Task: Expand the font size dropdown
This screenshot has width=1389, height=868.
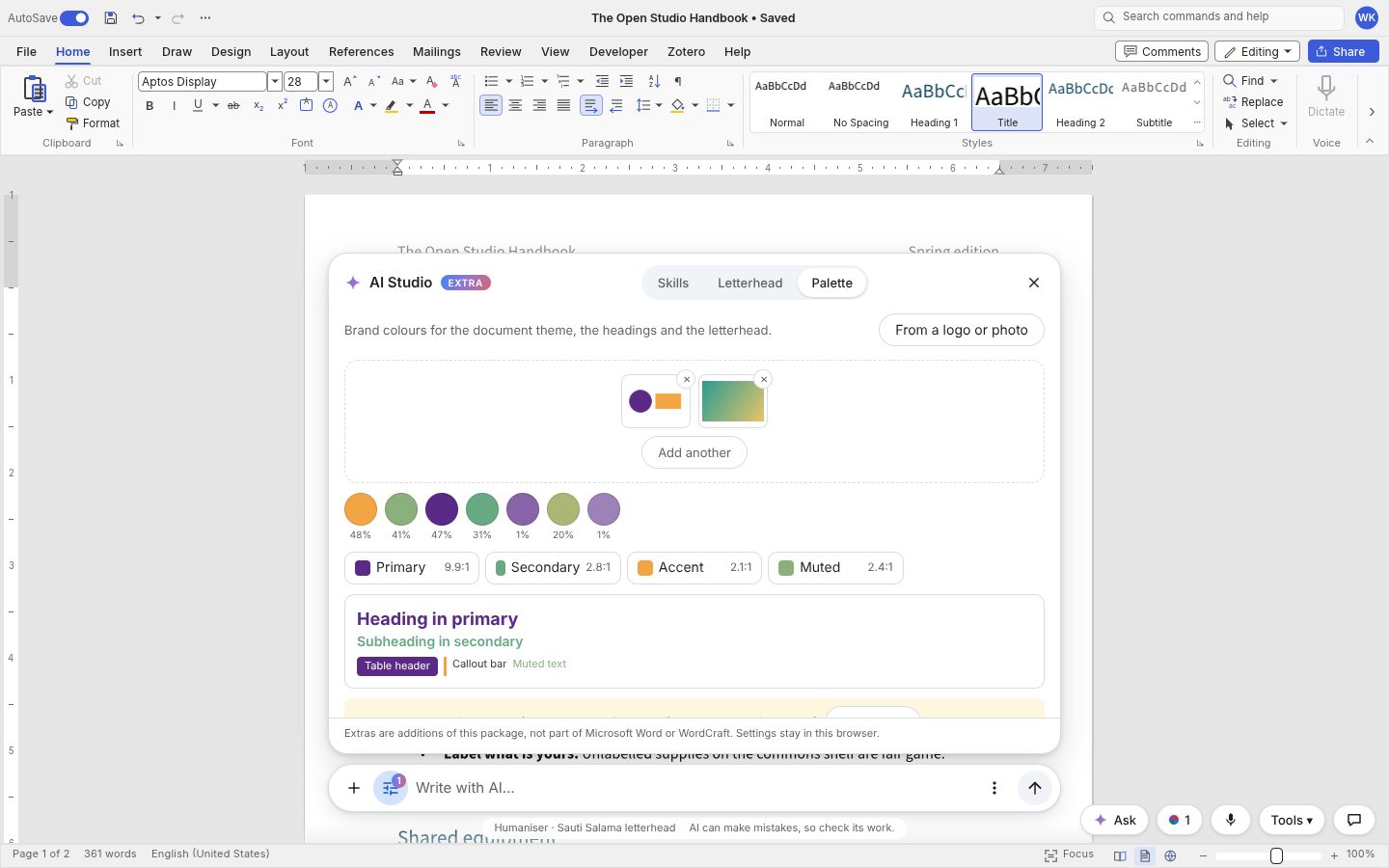Action: point(326,82)
